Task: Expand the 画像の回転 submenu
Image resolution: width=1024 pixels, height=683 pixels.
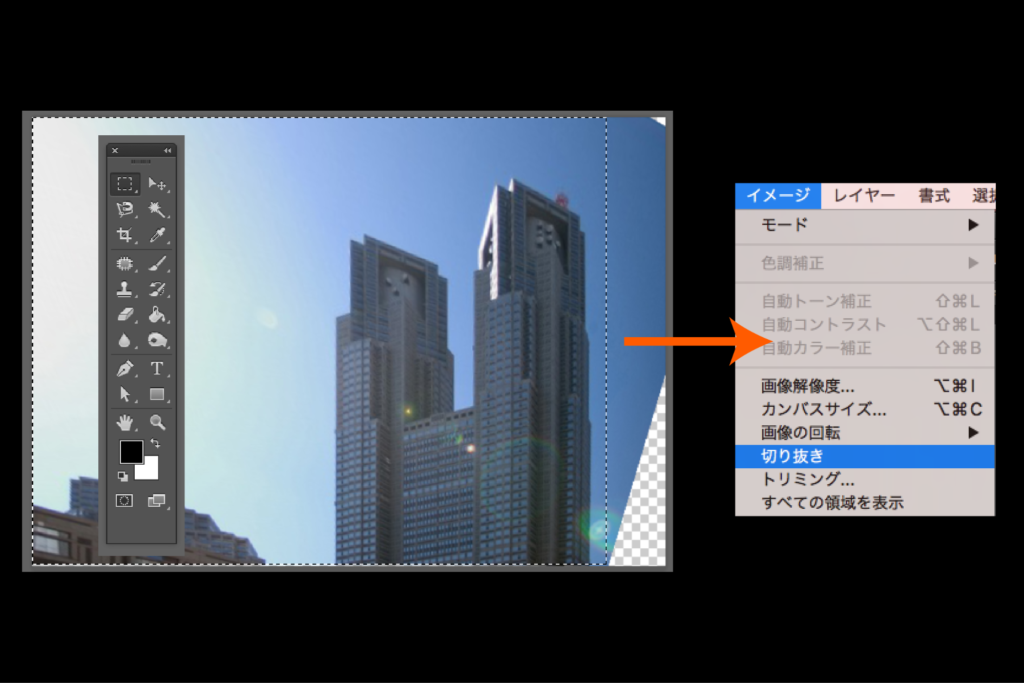Action: (865, 433)
